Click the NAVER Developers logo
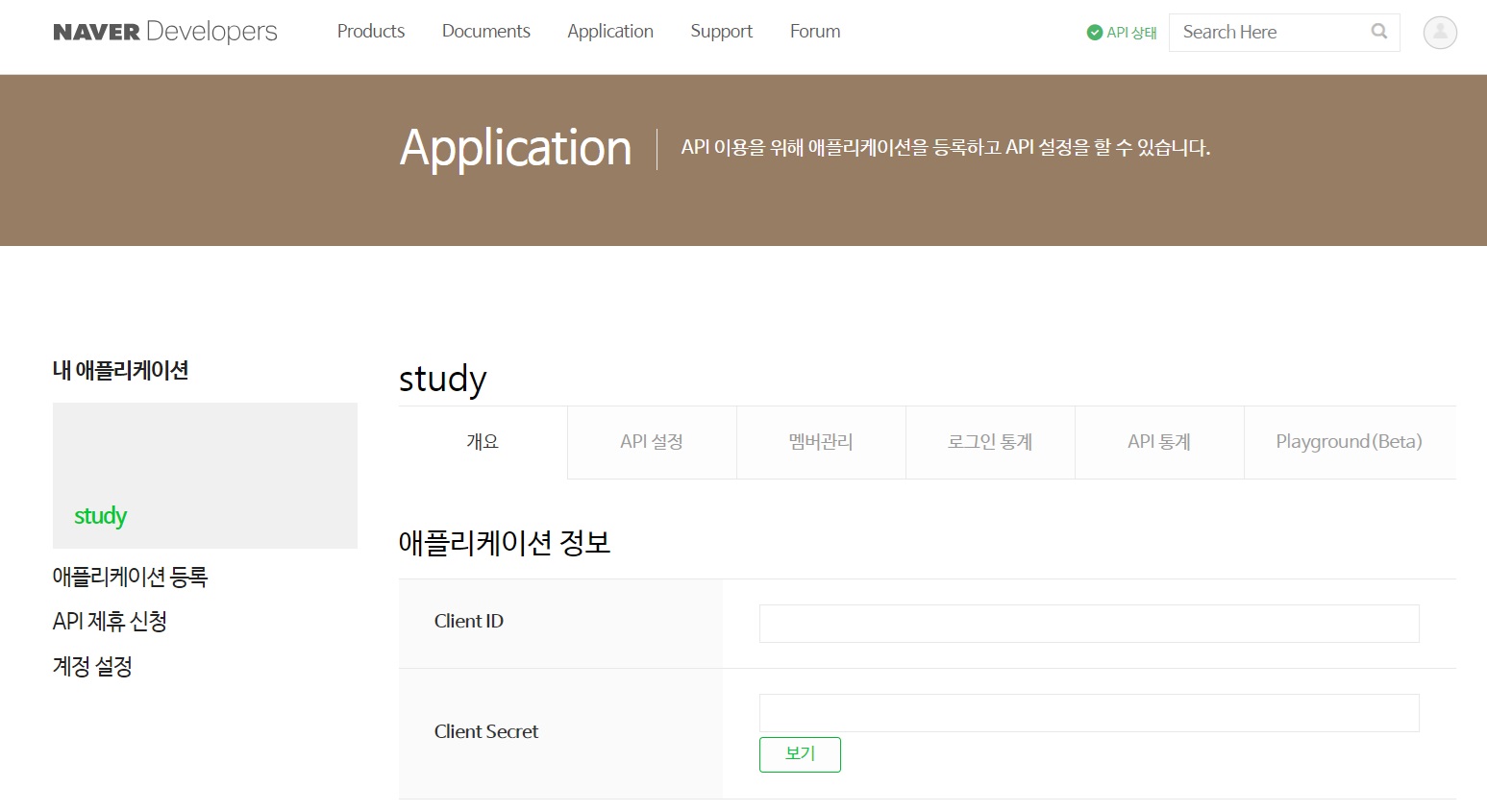1487x812 pixels. (x=165, y=32)
